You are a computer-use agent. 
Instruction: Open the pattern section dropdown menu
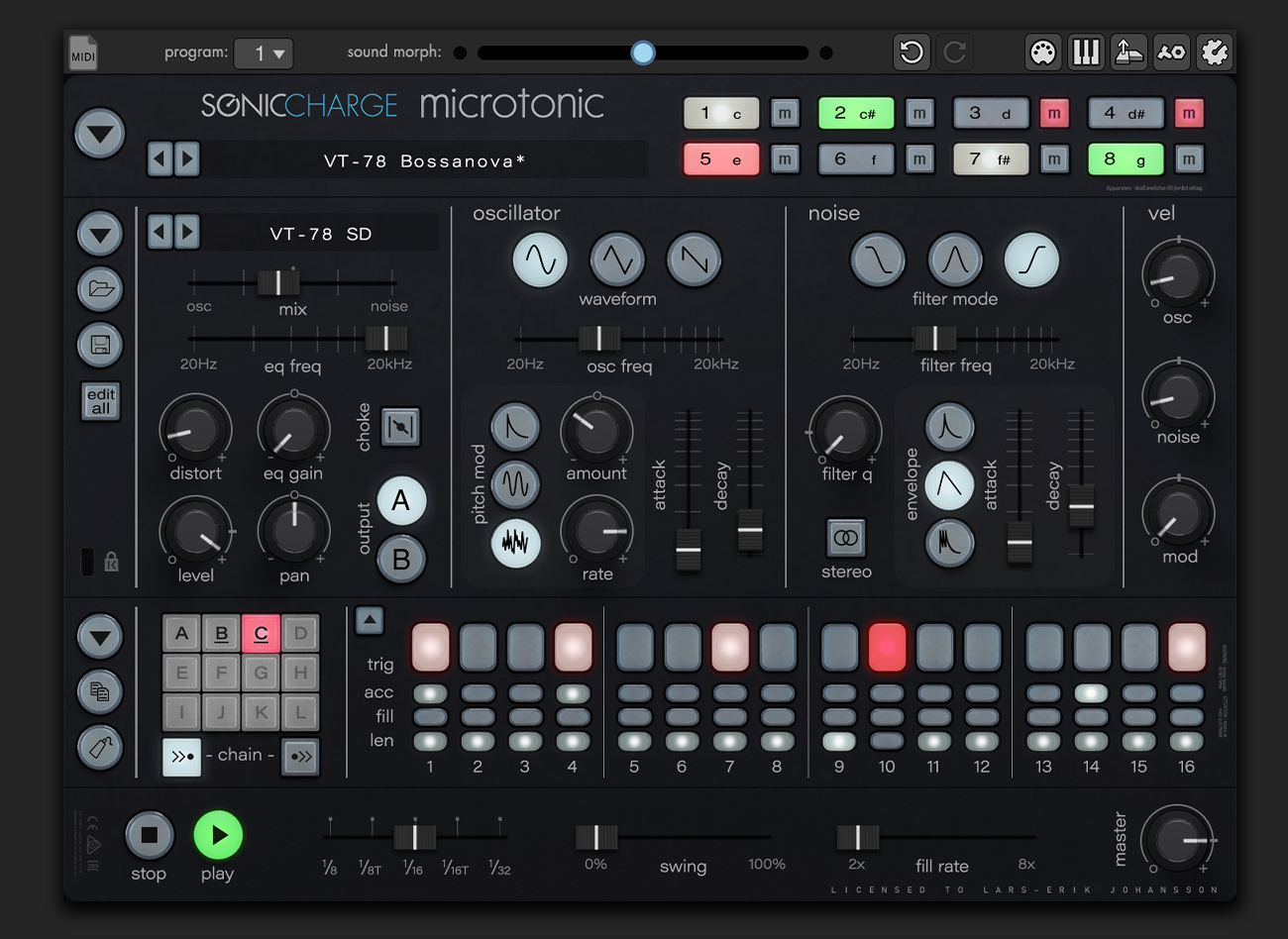[x=100, y=636]
